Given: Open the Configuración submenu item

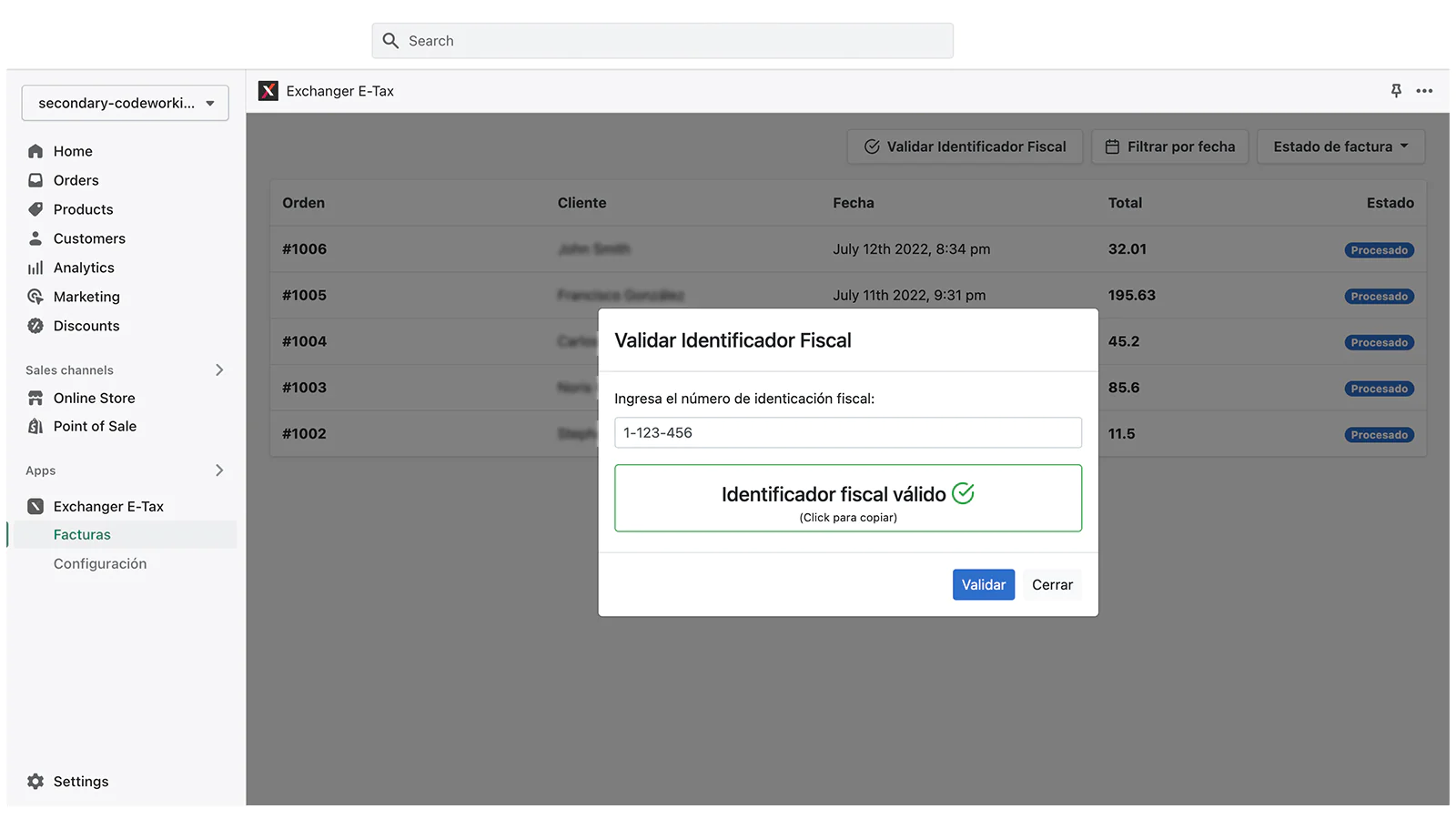Looking at the screenshot, I should tap(100, 564).
